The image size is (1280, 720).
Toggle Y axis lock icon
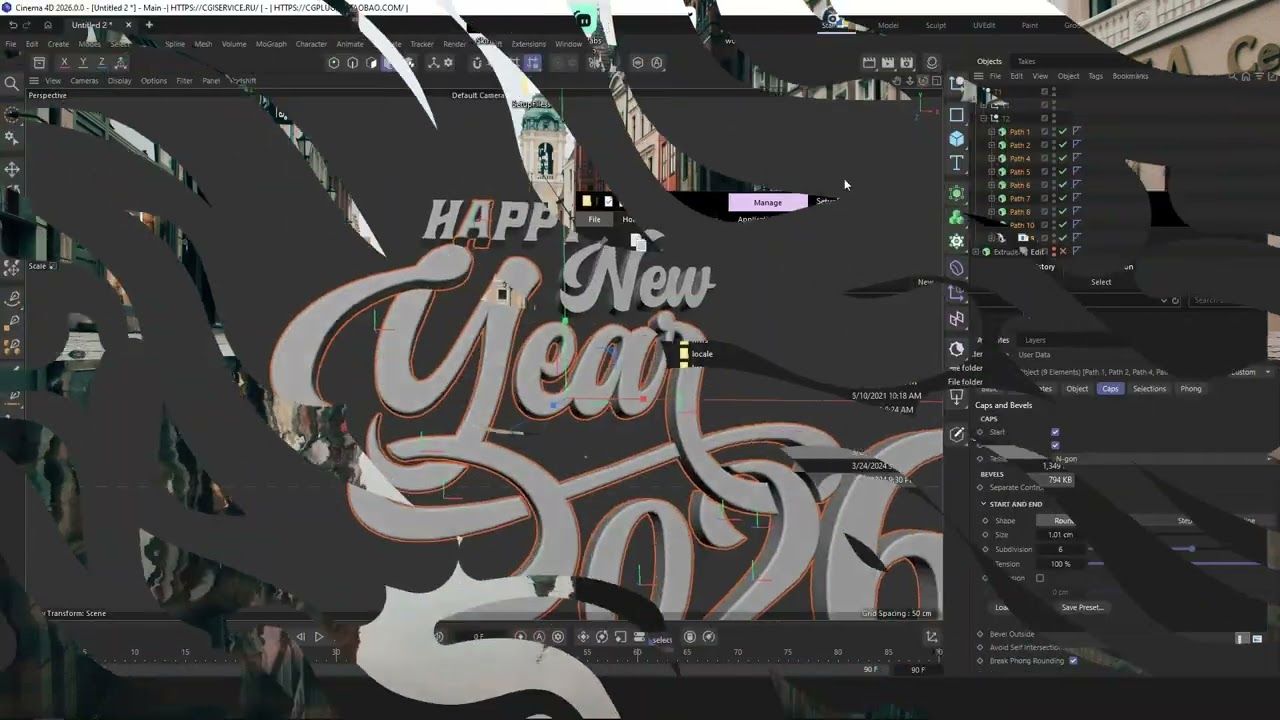coord(83,62)
